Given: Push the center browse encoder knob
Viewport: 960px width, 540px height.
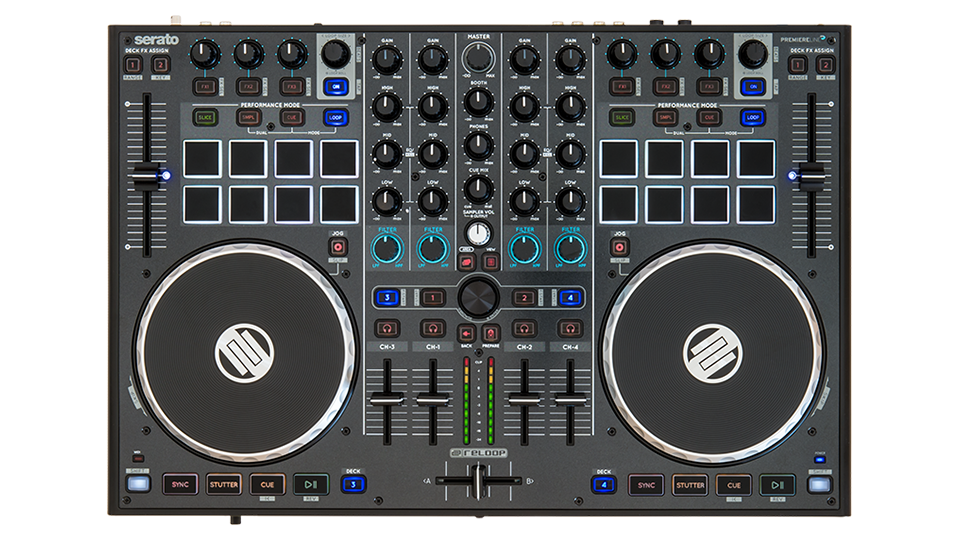Looking at the screenshot, I should pos(478,296).
